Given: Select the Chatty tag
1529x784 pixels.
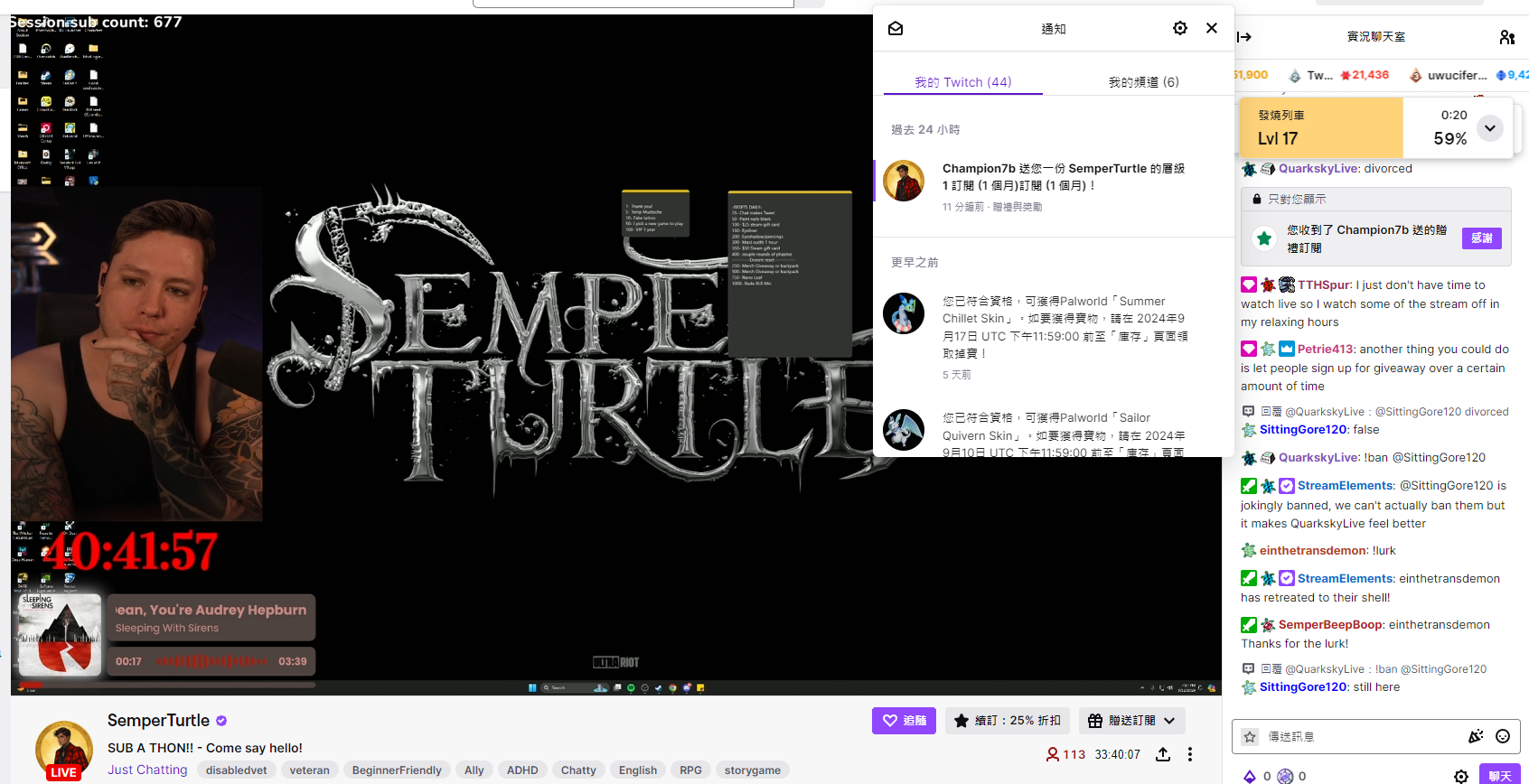Looking at the screenshot, I should pyautogui.click(x=578, y=770).
